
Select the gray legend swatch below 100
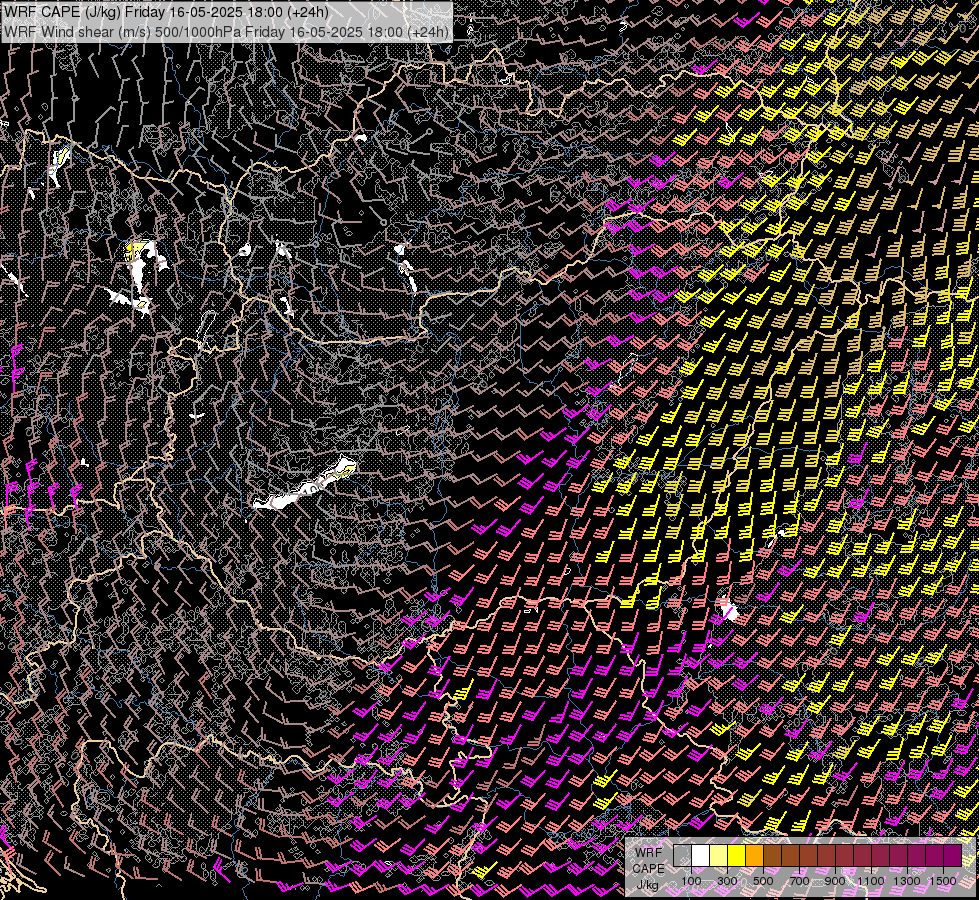(x=682, y=855)
